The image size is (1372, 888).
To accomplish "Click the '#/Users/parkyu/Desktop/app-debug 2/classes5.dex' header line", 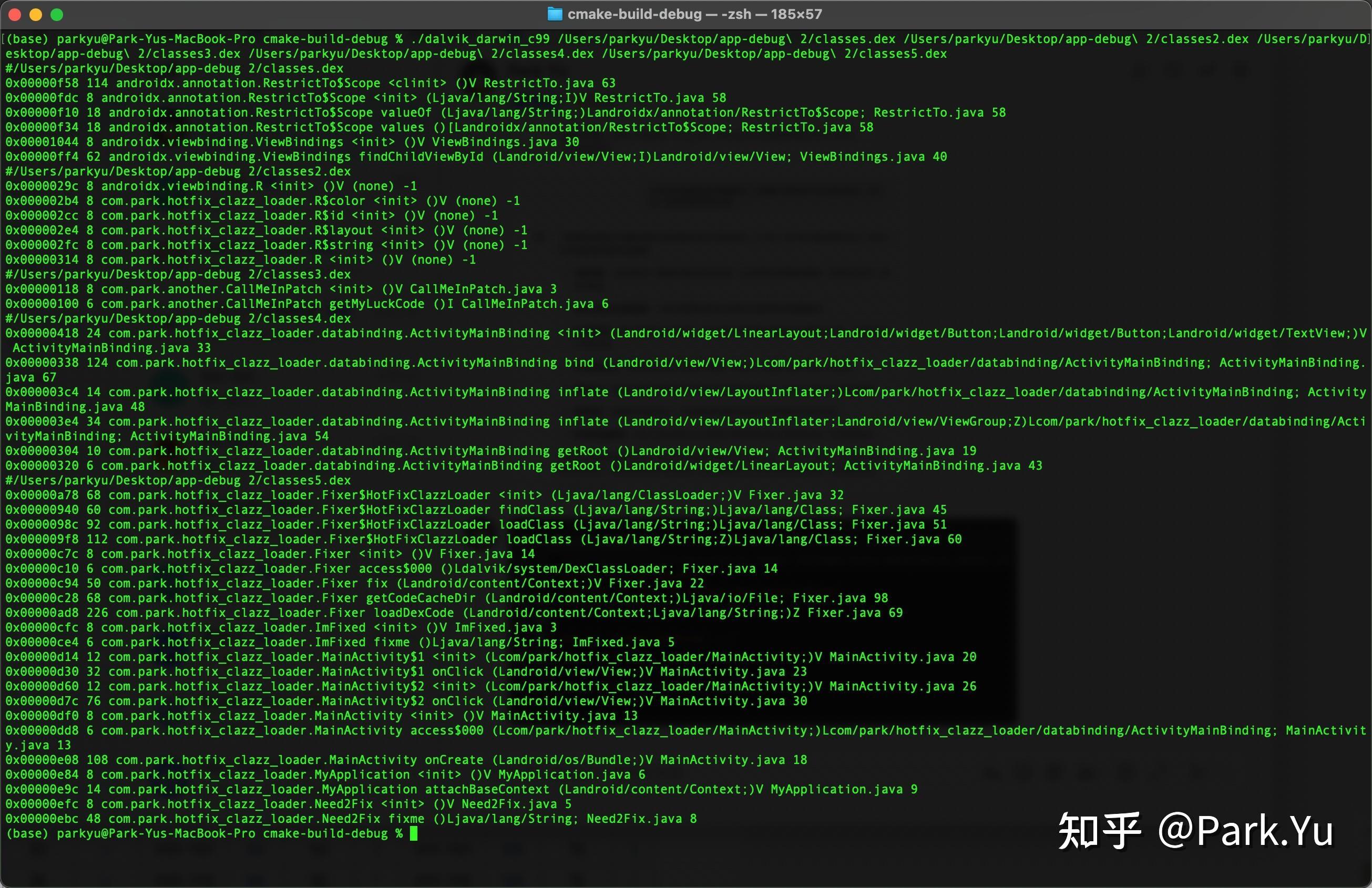I will click(178, 480).
